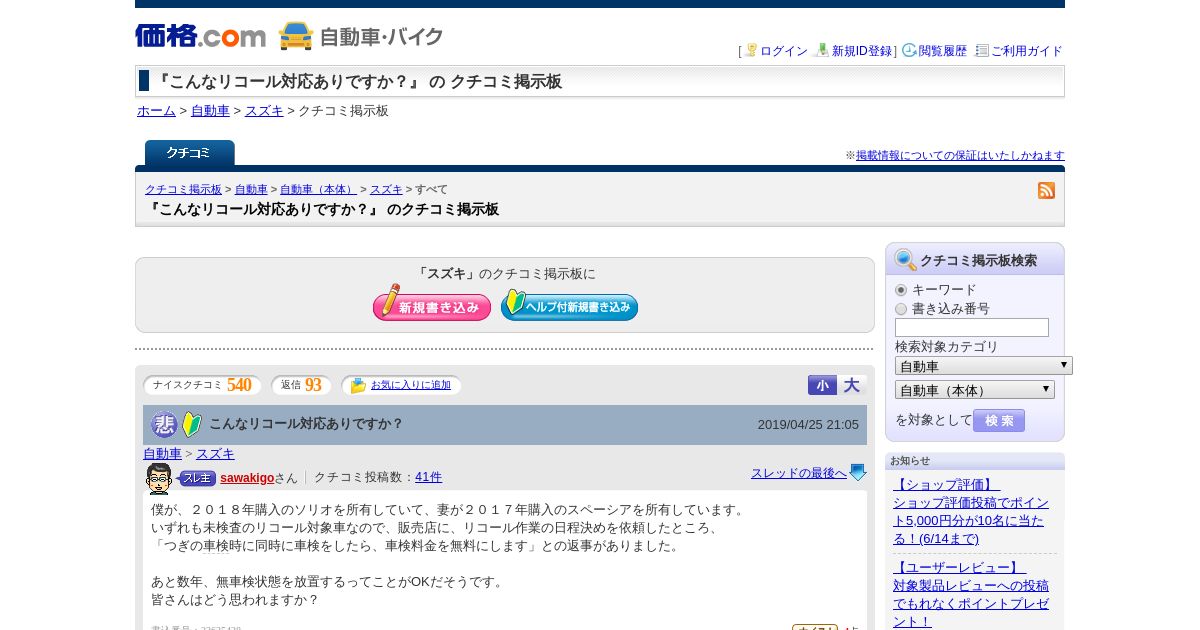Click the 新規ID登録 link

coord(862,51)
